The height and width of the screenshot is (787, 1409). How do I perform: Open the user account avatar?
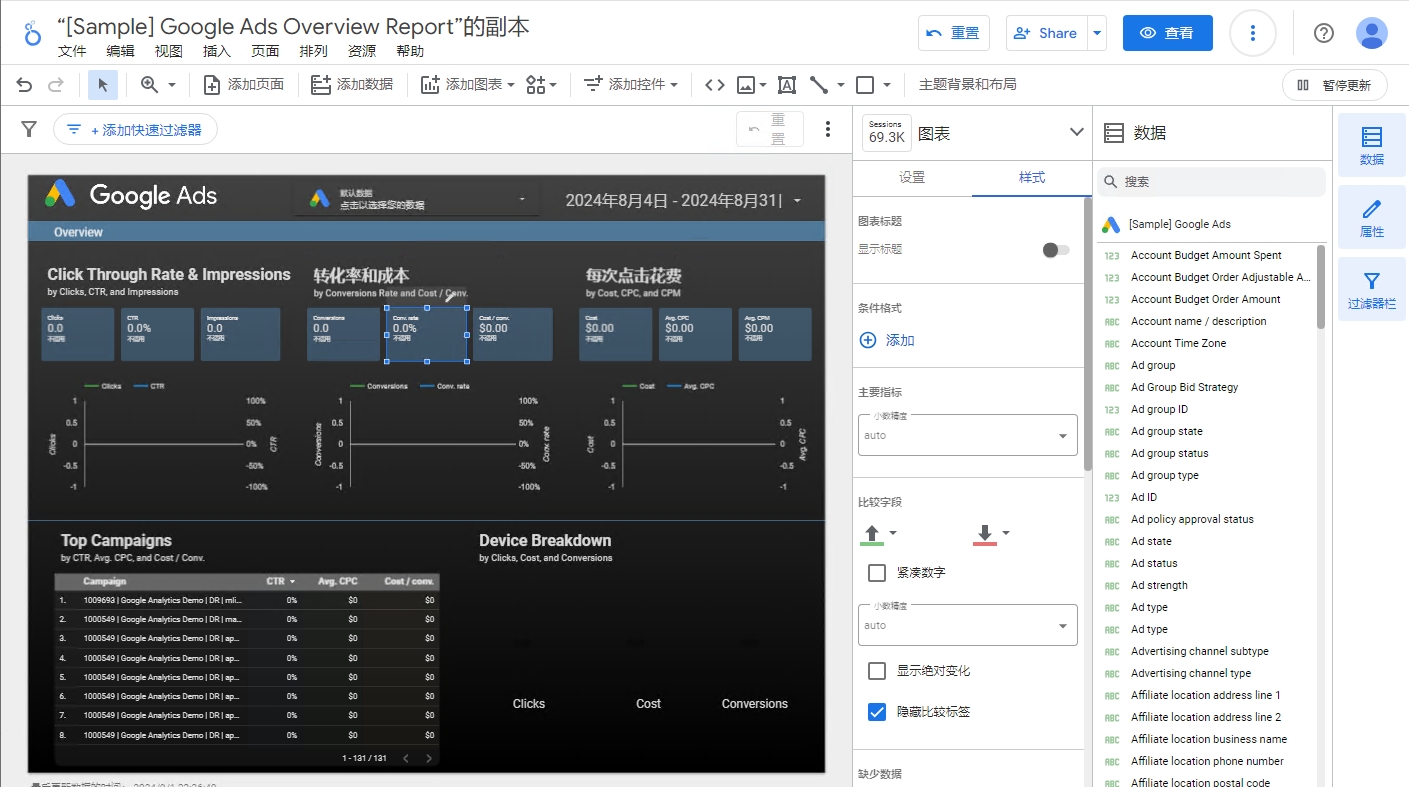pyautogui.click(x=1372, y=33)
